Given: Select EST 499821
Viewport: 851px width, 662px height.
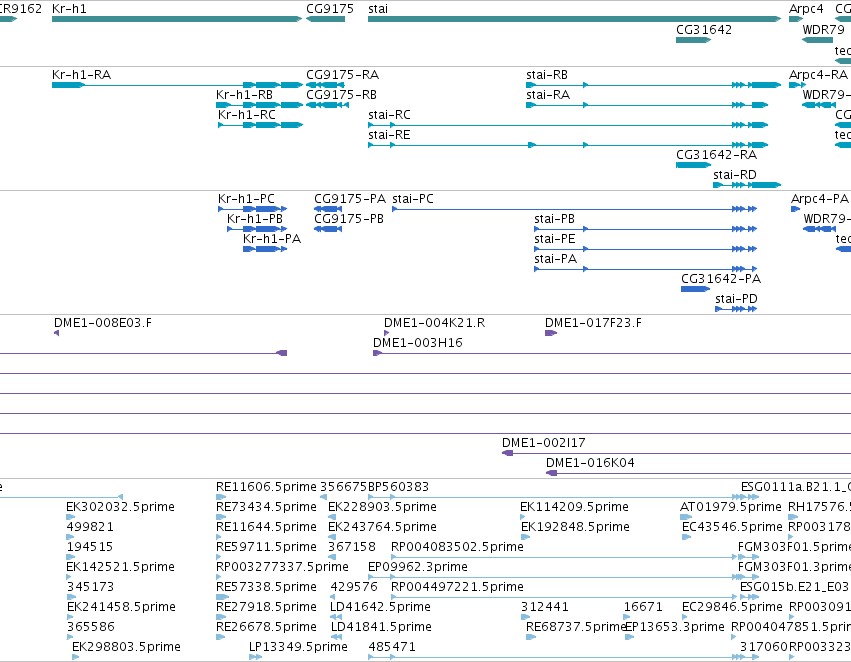Looking at the screenshot, I should (71, 537).
